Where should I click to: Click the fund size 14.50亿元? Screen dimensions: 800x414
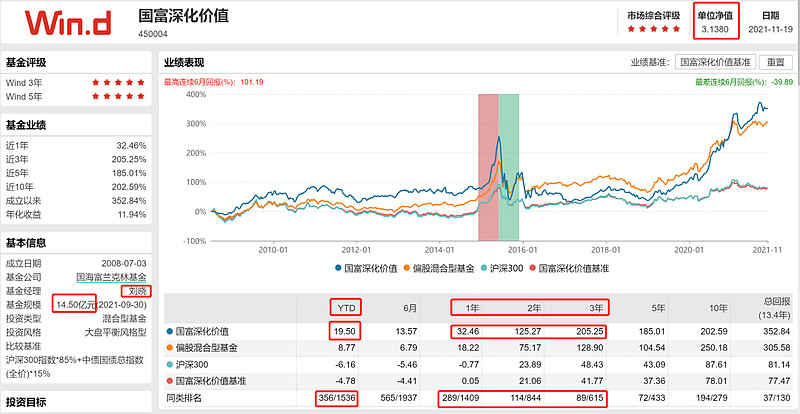[x=78, y=305]
